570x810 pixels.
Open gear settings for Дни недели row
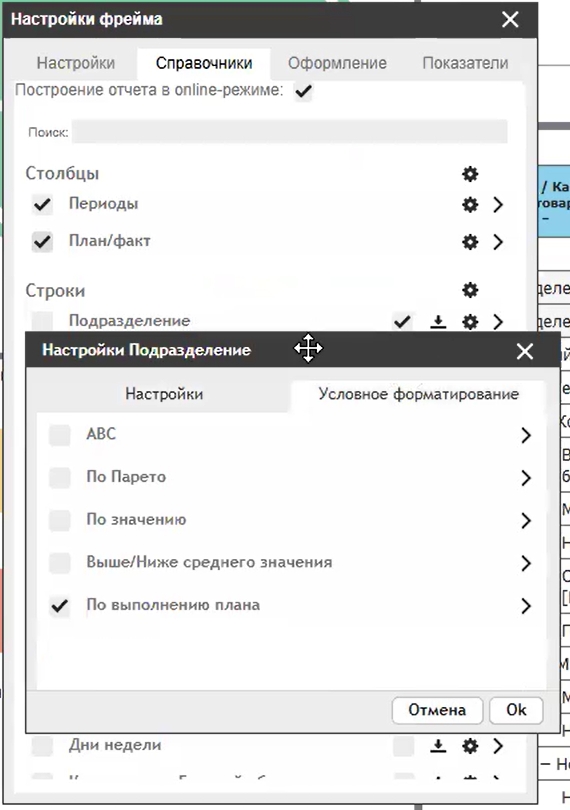point(470,745)
